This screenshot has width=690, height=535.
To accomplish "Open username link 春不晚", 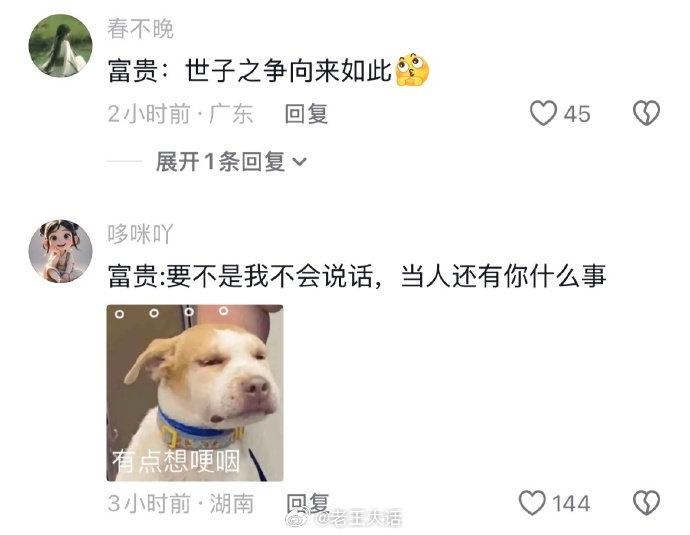I will point(140,29).
